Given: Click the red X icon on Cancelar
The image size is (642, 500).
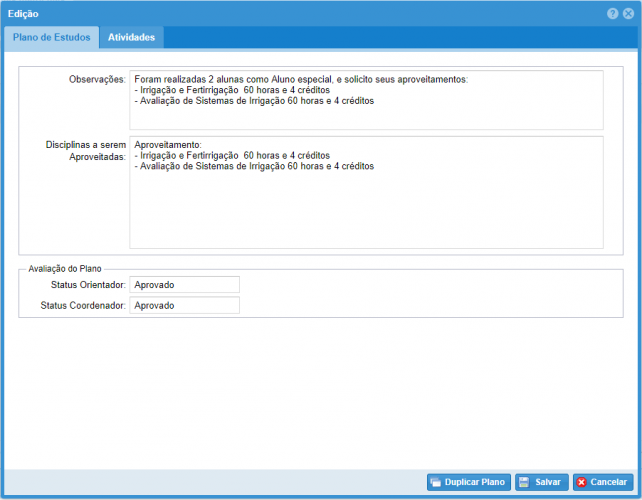Looking at the screenshot, I should 582,482.
